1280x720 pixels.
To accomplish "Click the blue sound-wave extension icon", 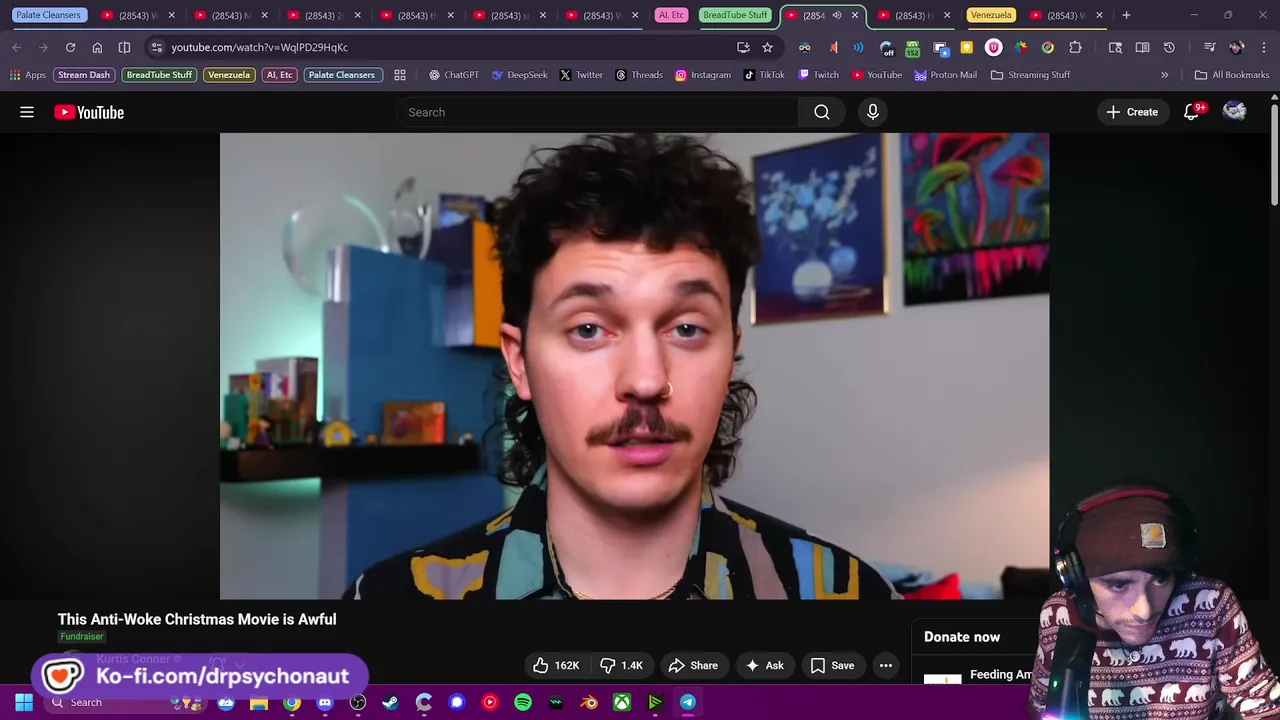I will click(x=858, y=47).
